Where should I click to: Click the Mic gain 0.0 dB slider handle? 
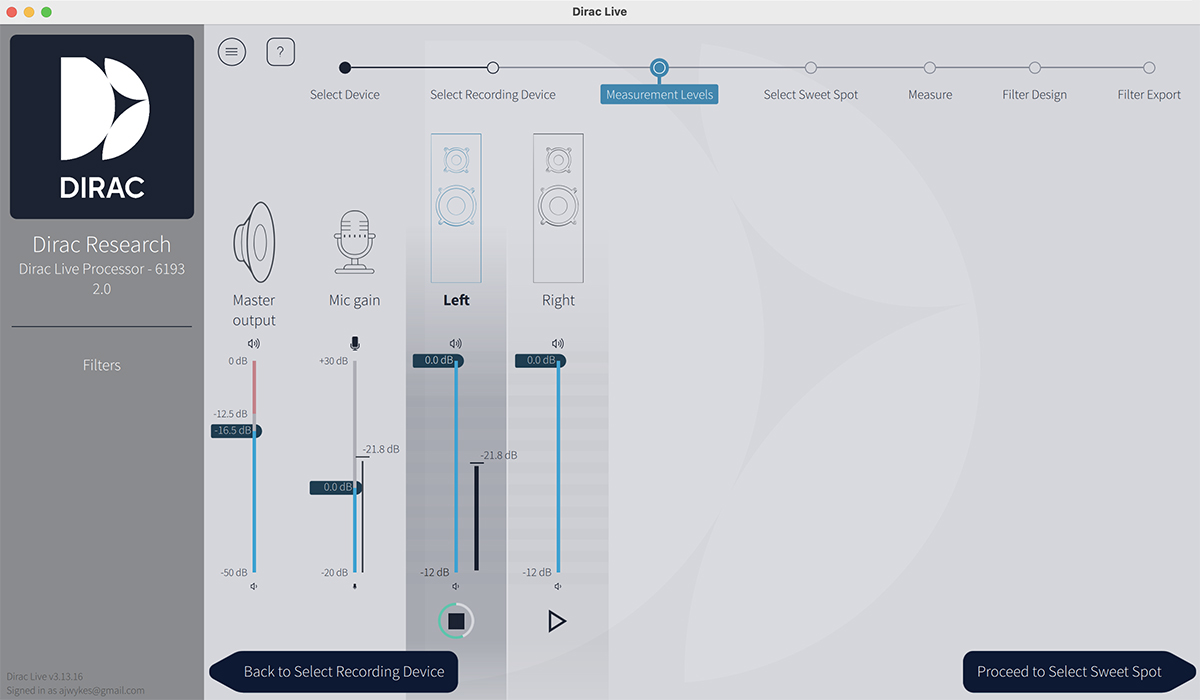click(336, 488)
